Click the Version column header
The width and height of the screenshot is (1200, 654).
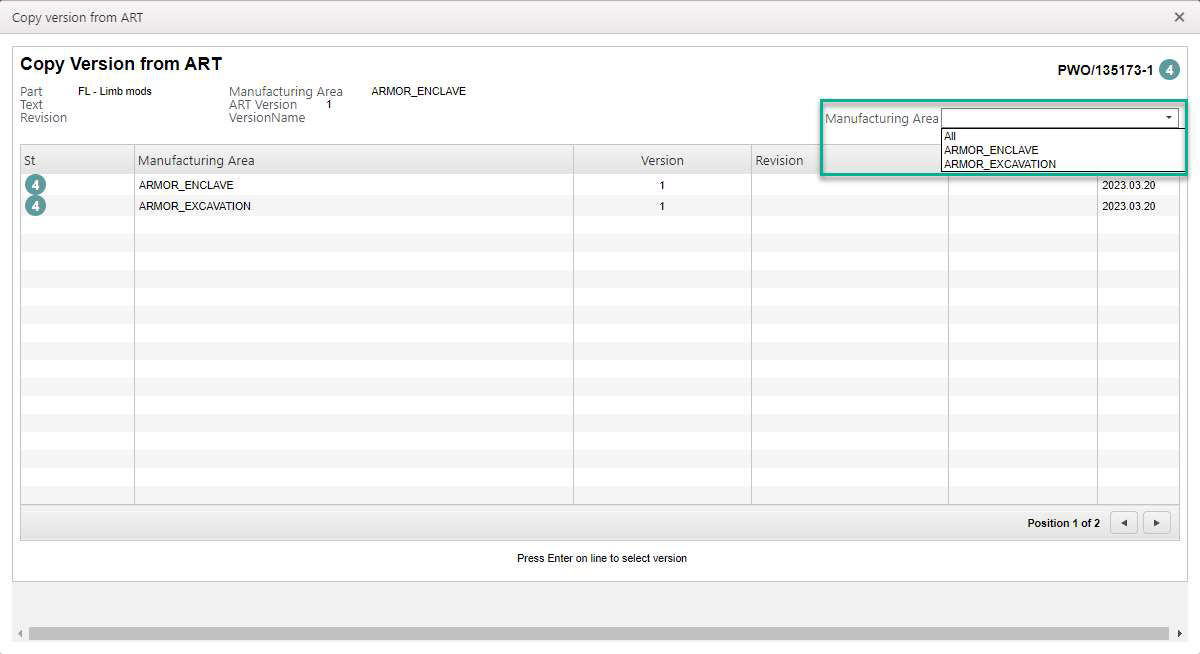[x=662, y=160]
